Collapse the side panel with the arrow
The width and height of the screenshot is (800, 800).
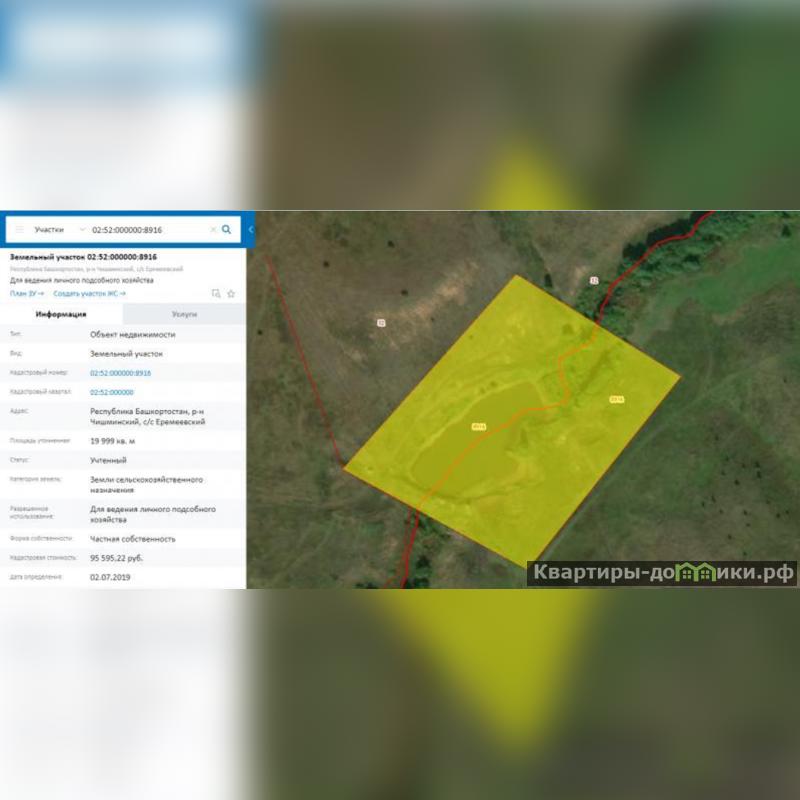pos(250,229)
